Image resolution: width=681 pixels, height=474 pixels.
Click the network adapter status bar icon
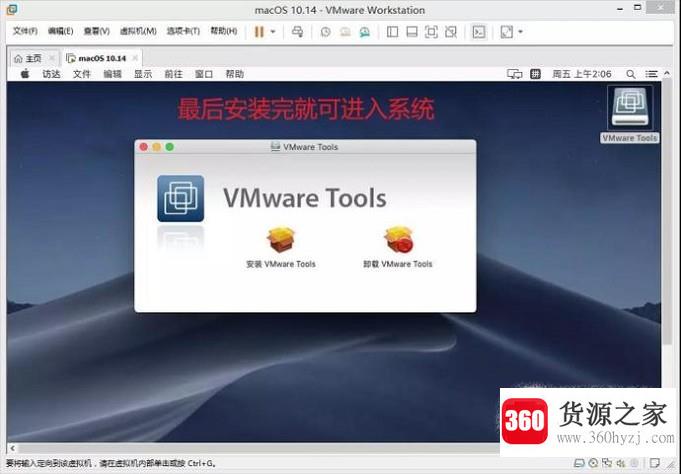[x=607, y=463]
